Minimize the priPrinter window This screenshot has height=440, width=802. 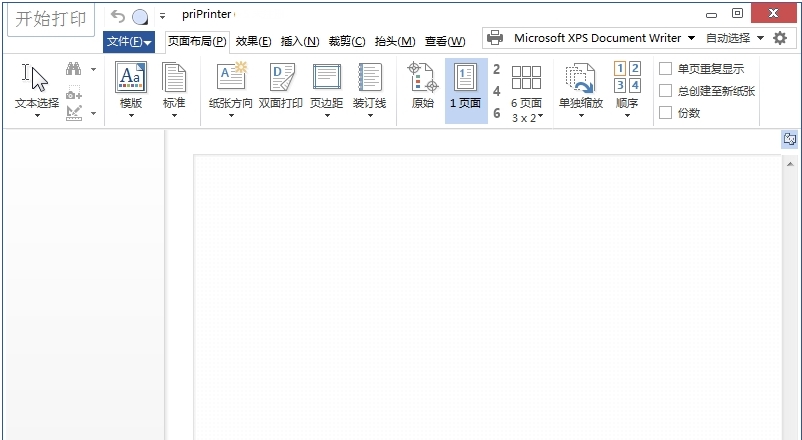[x=711, y=15]
